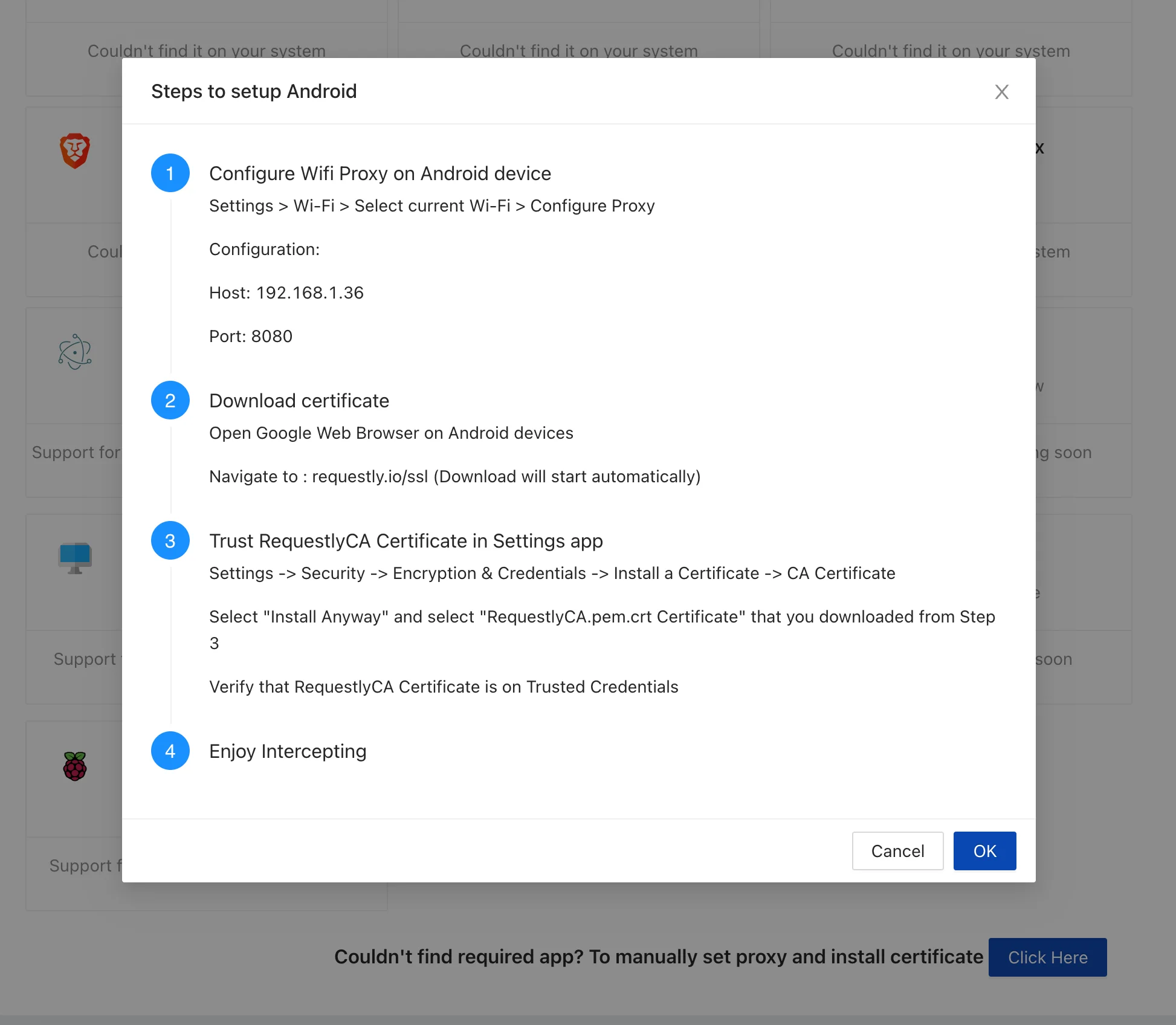This screenshot has height=1025, width=1176.
Task: Click the Electron app atom icon
Action: coord(75,352)
